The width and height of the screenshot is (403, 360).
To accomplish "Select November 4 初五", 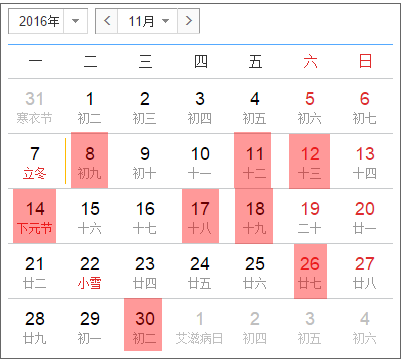I will pos(255,107).
